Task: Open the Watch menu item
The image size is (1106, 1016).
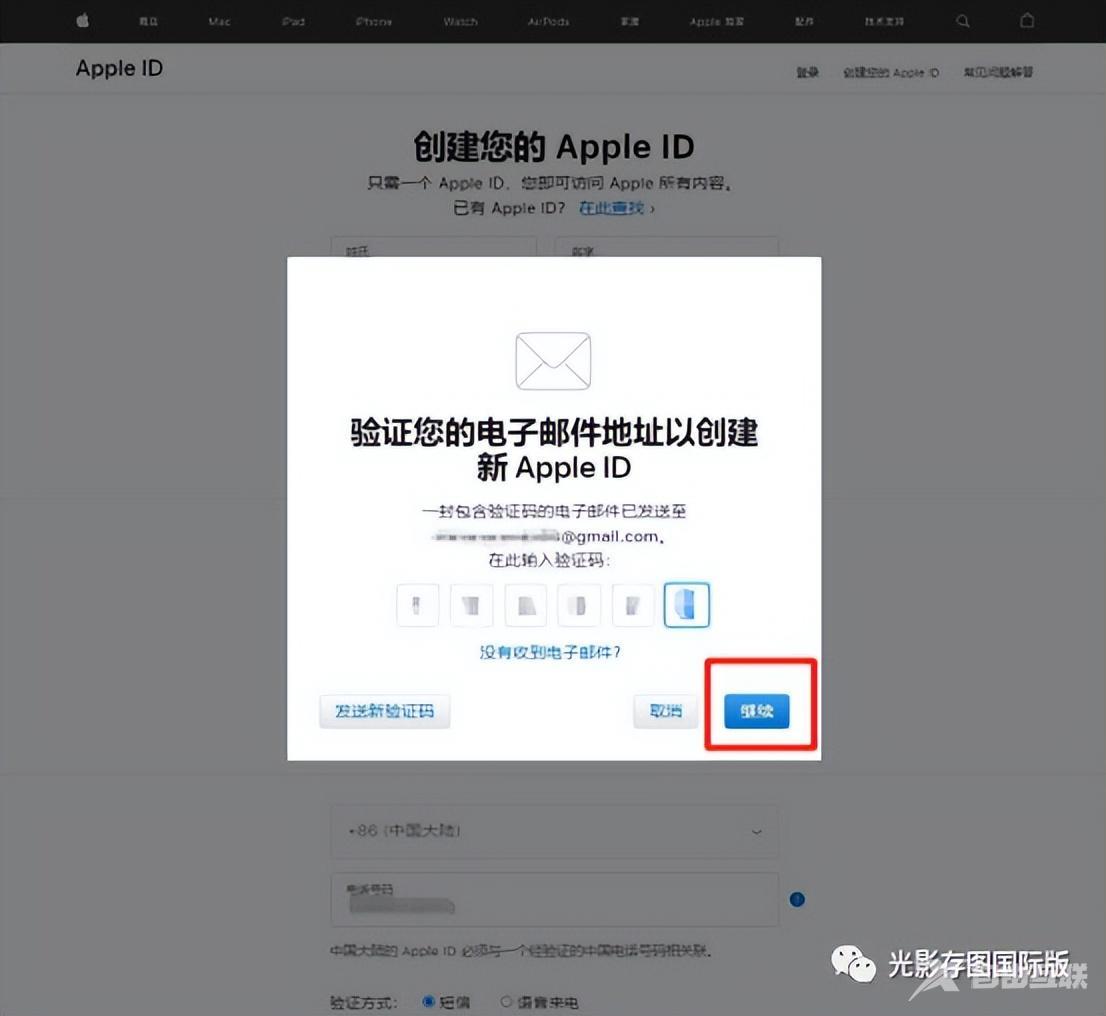Action: 460,21
